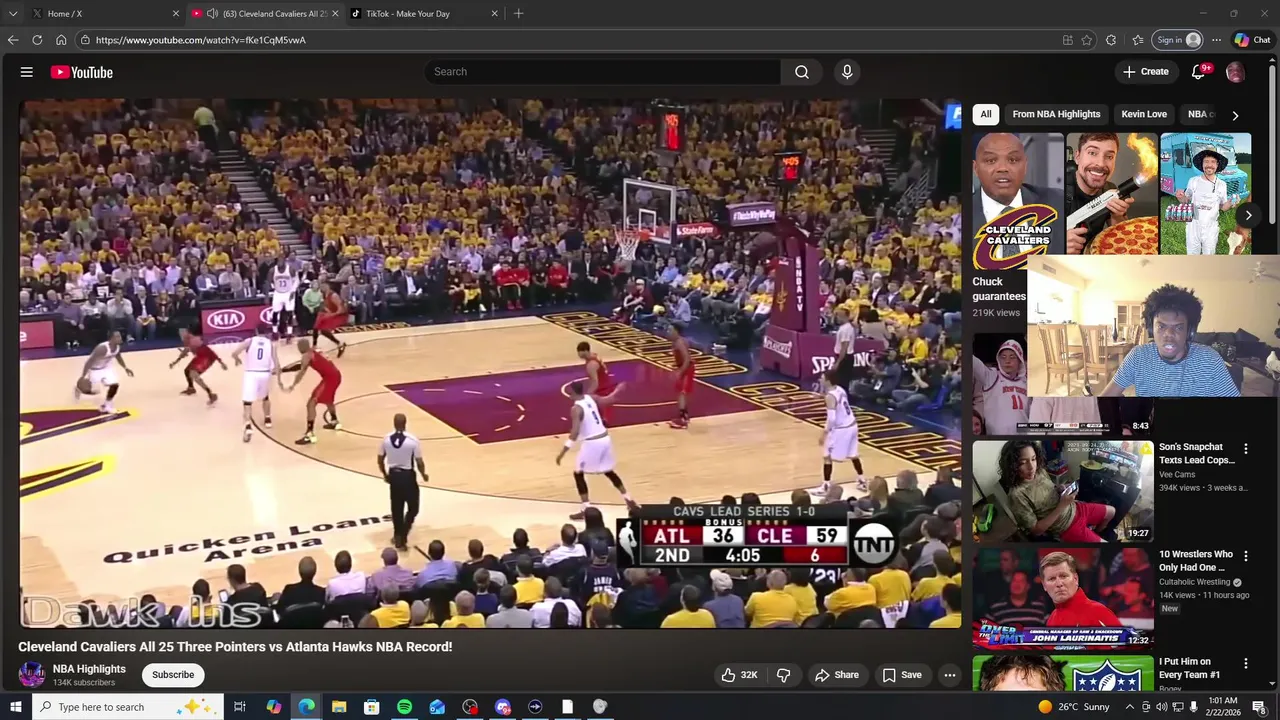The height and width of the screenshot is (720, 1280).
Task: Open NBA Highlights channel name link
Action: point(89,669)
